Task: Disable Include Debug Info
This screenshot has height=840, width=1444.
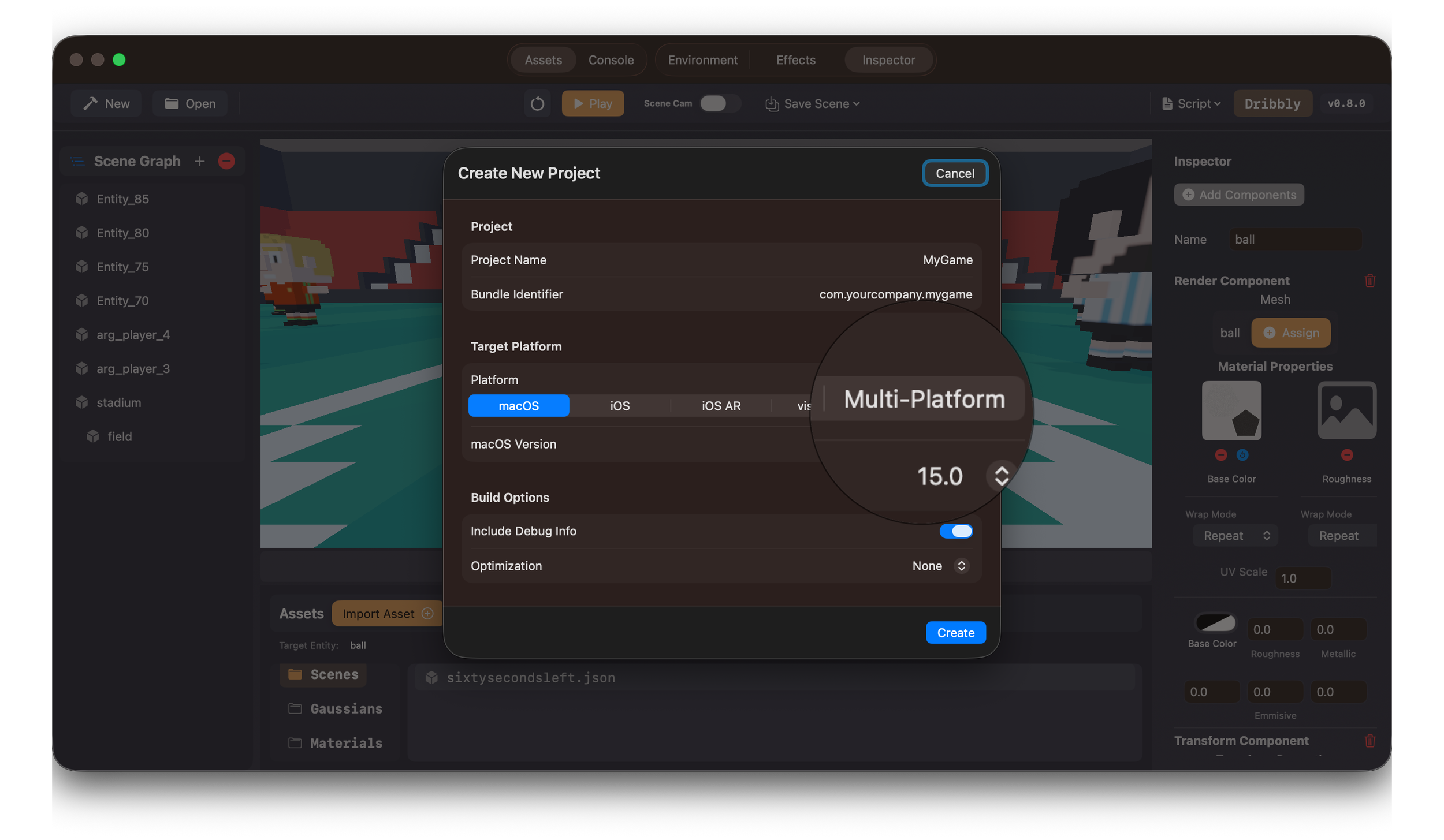Action: [x=957, y=531]
